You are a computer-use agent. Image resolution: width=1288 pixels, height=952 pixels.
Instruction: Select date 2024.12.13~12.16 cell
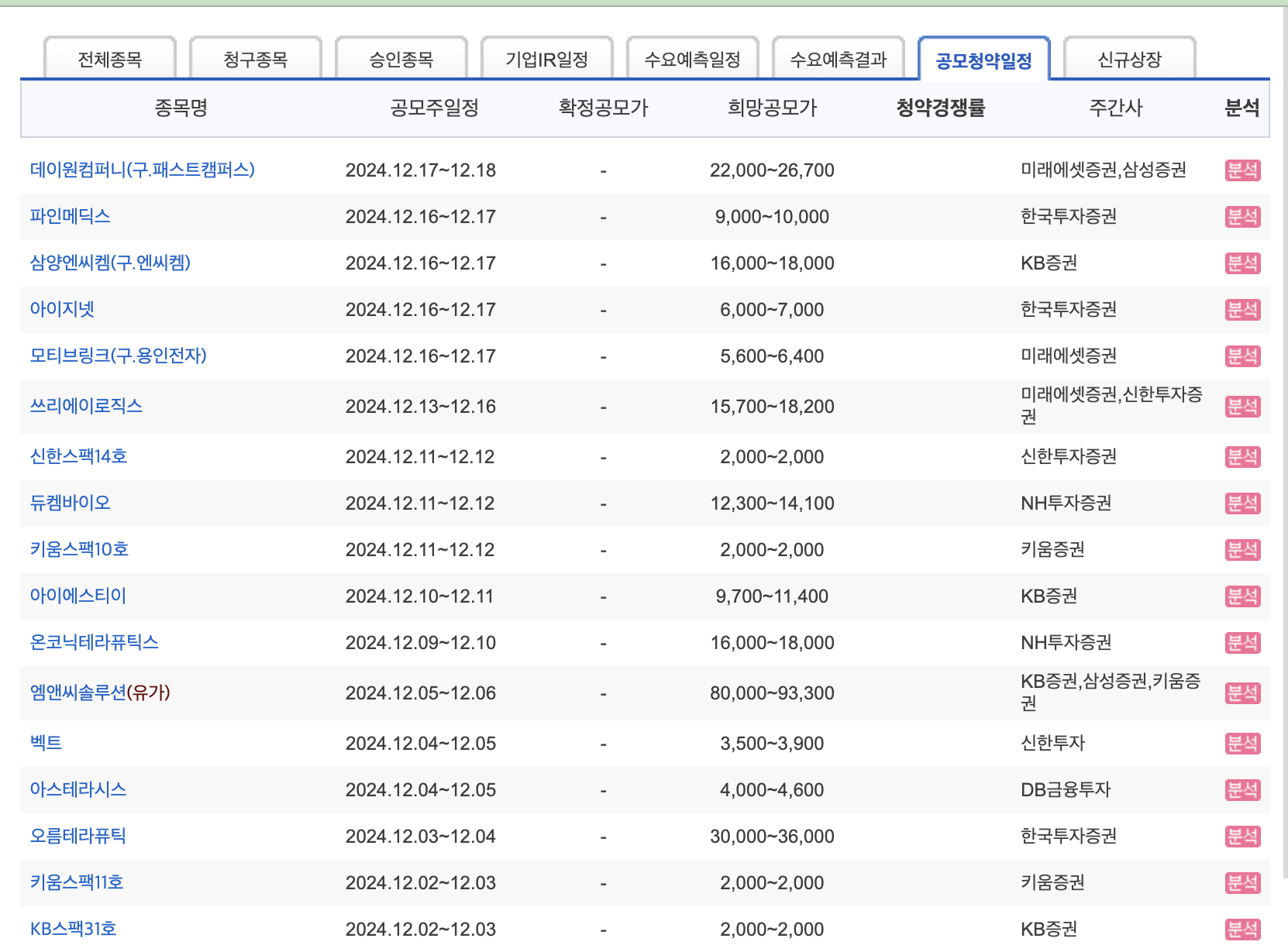click(x=421, y=407)
